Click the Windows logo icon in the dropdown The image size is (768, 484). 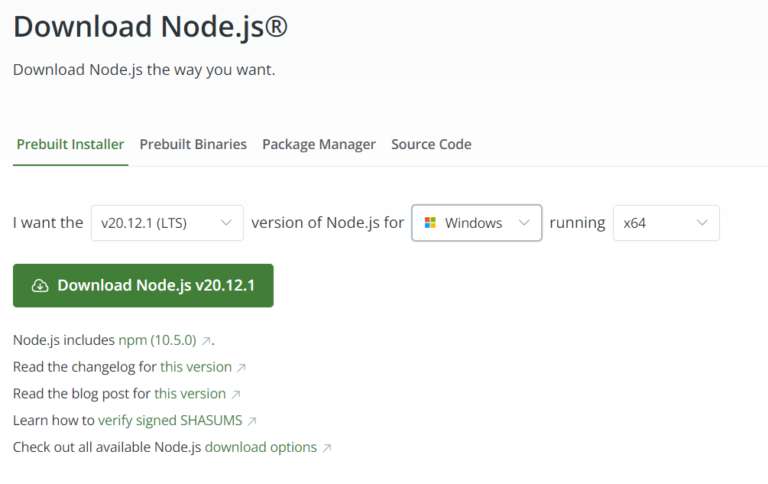[x=430, y=223]
